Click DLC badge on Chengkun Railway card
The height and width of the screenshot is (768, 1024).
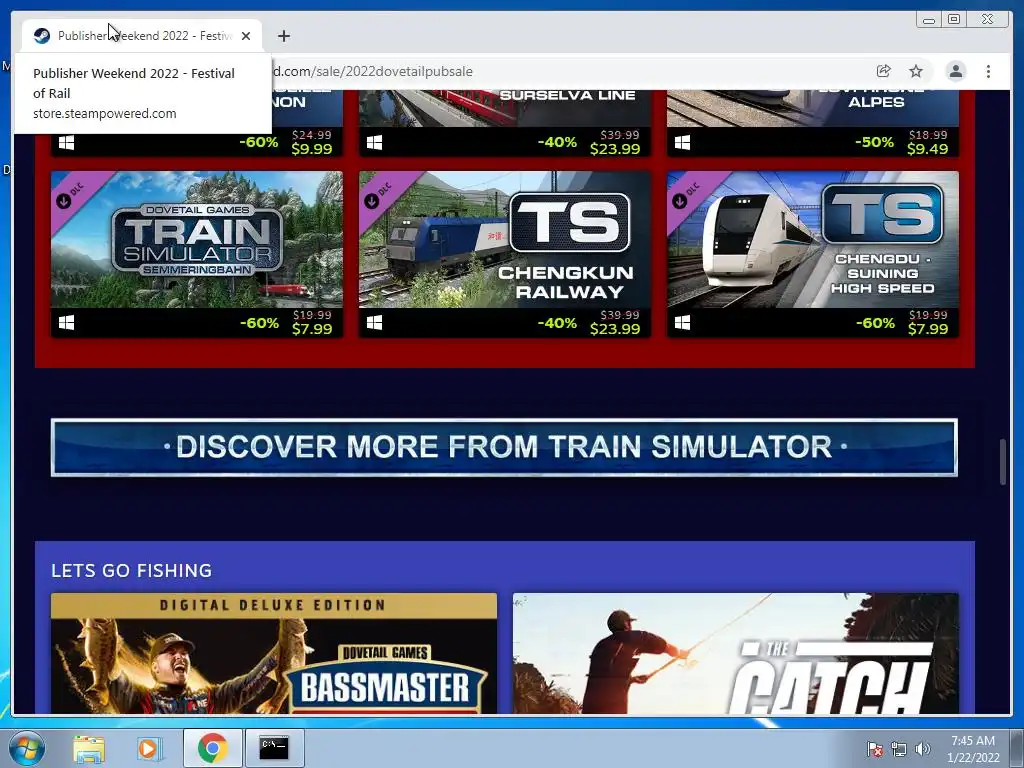click(x=378, y=195)
